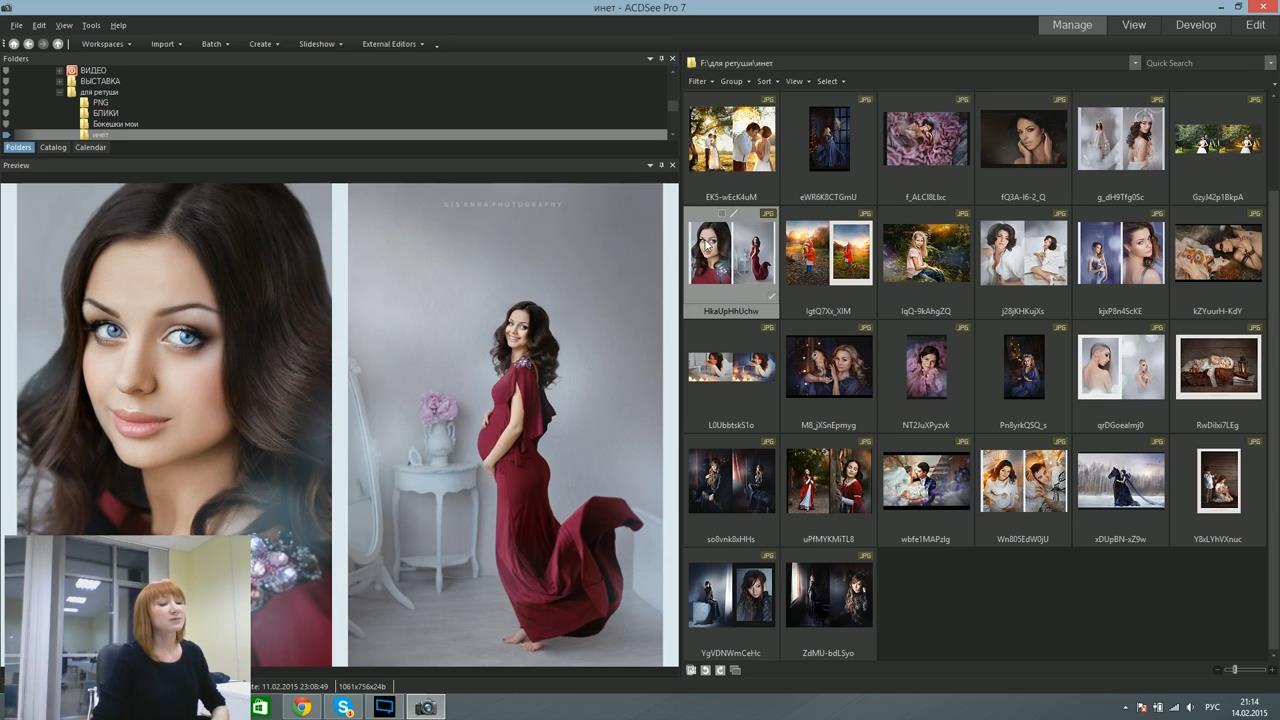Collapse the для ретуши folder node
Viewport: 1280px width, 720px height.
click(59, 92)
